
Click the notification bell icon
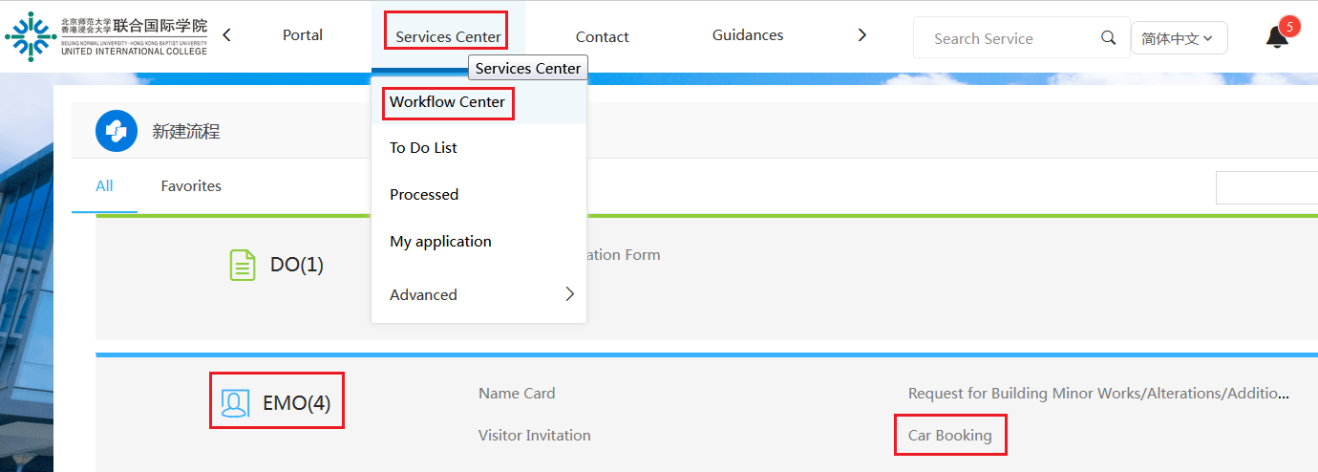[1276, 38]
